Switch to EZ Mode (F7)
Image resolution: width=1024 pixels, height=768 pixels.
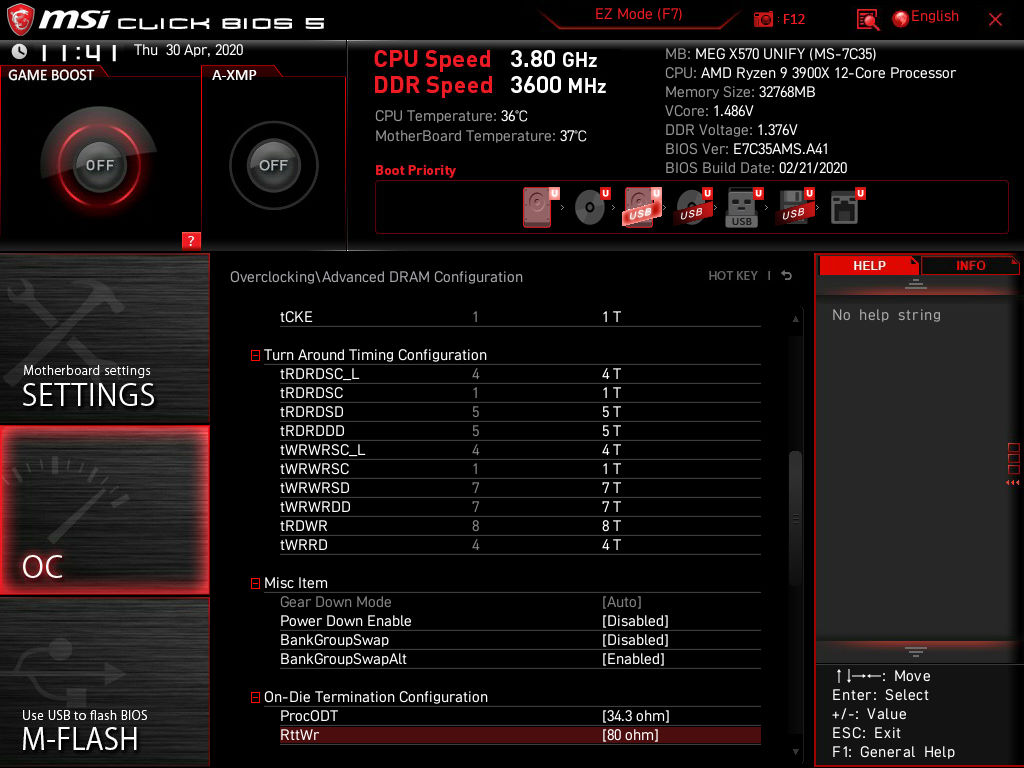pyautogui.click(x=639, y=15)
